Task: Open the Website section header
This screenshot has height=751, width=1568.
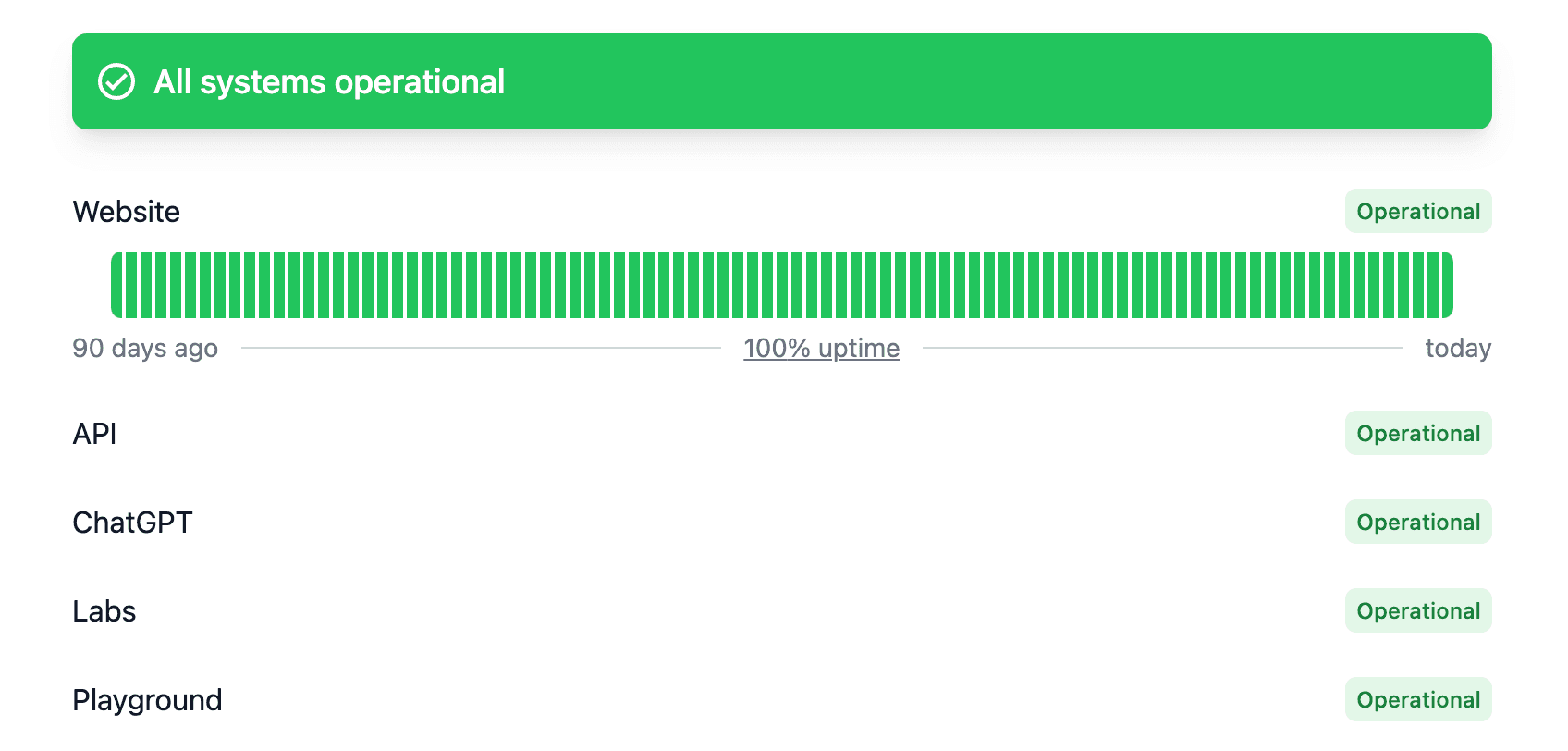Action: pyautogui.click(x=127, y=211)
